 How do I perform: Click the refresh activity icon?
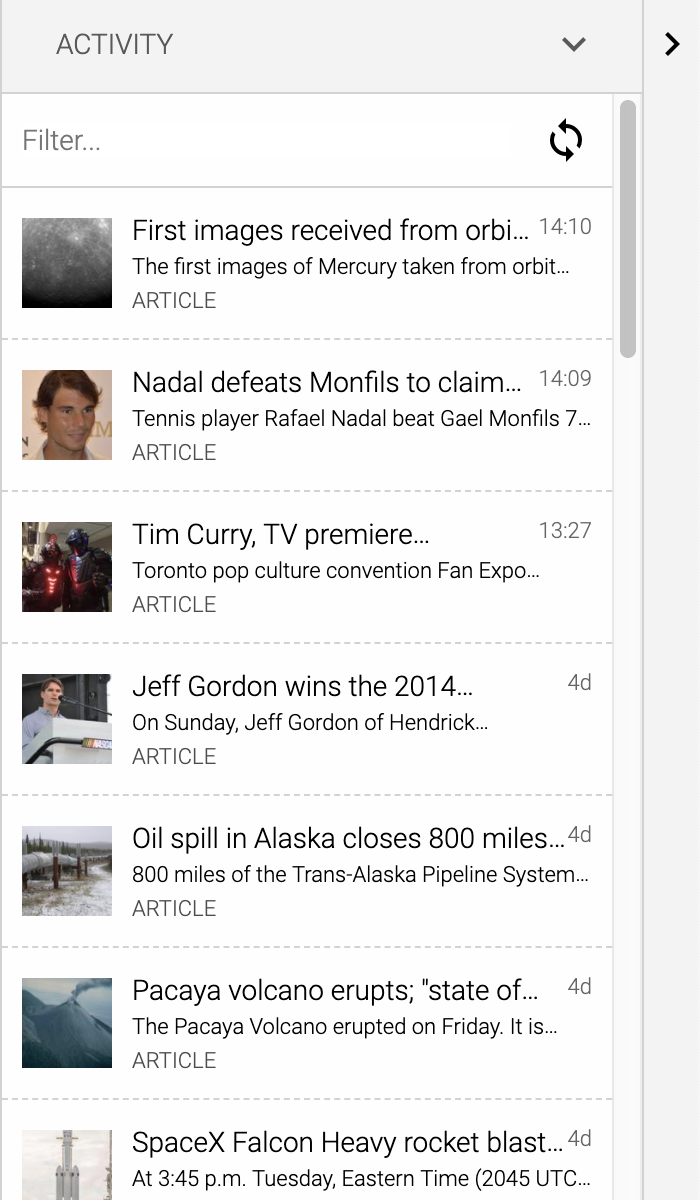click(x=566, y=140)
